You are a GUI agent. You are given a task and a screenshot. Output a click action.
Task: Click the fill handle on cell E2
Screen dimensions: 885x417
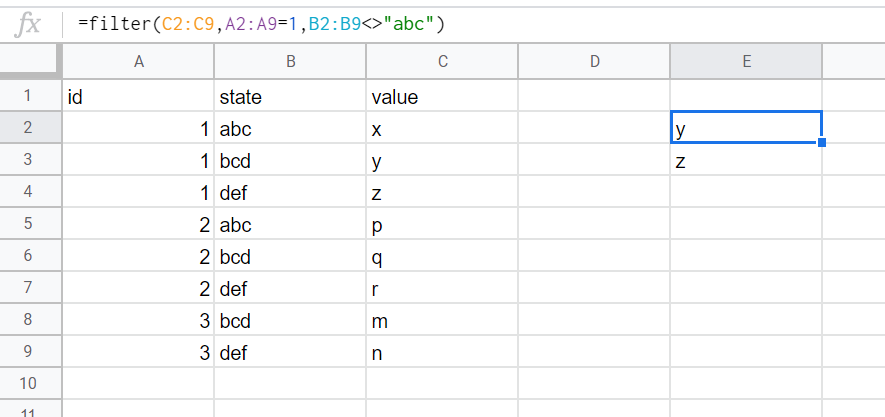click(x=822, y=144)
